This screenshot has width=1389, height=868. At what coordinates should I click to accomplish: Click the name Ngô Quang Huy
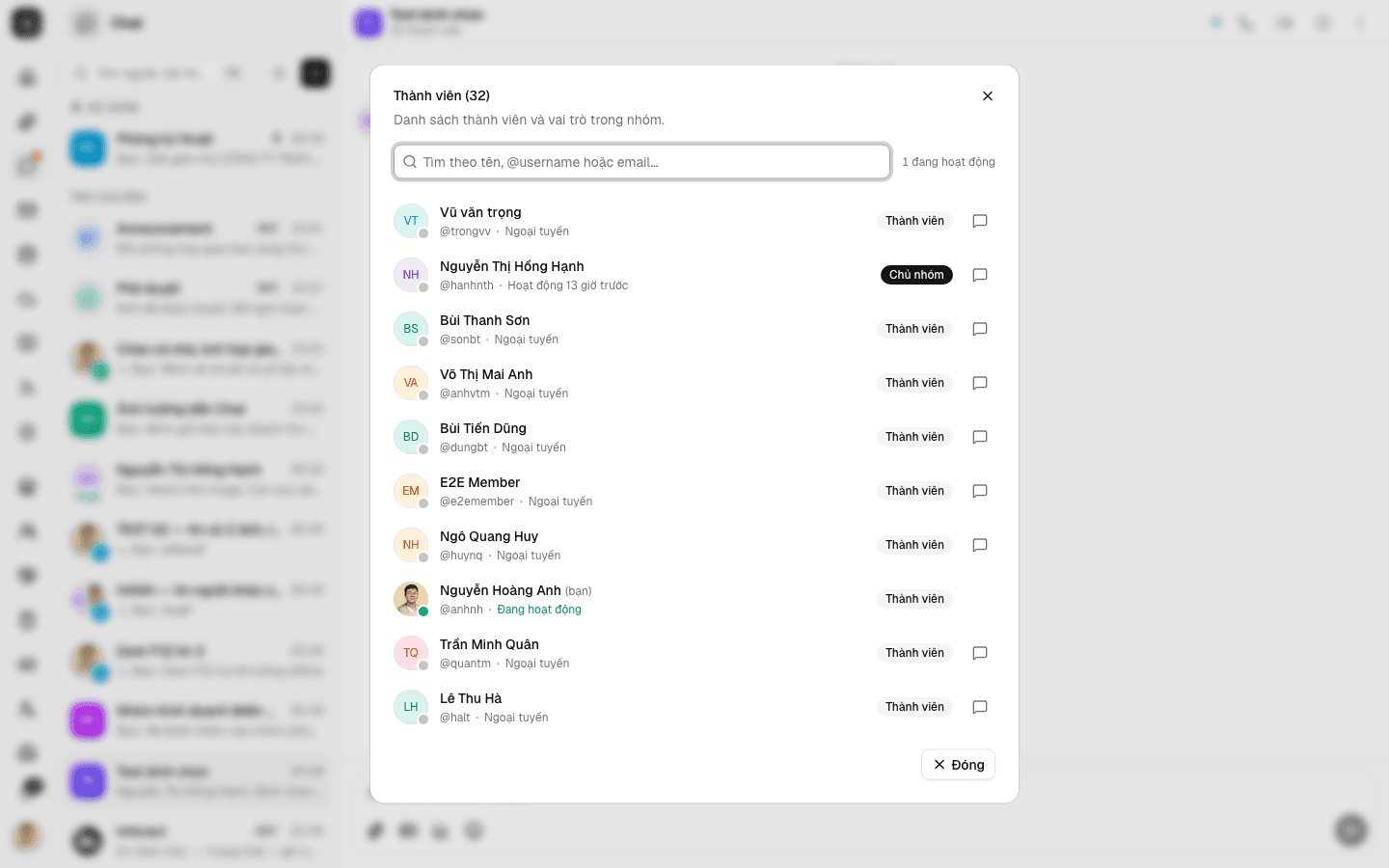(x=489, y=536)
